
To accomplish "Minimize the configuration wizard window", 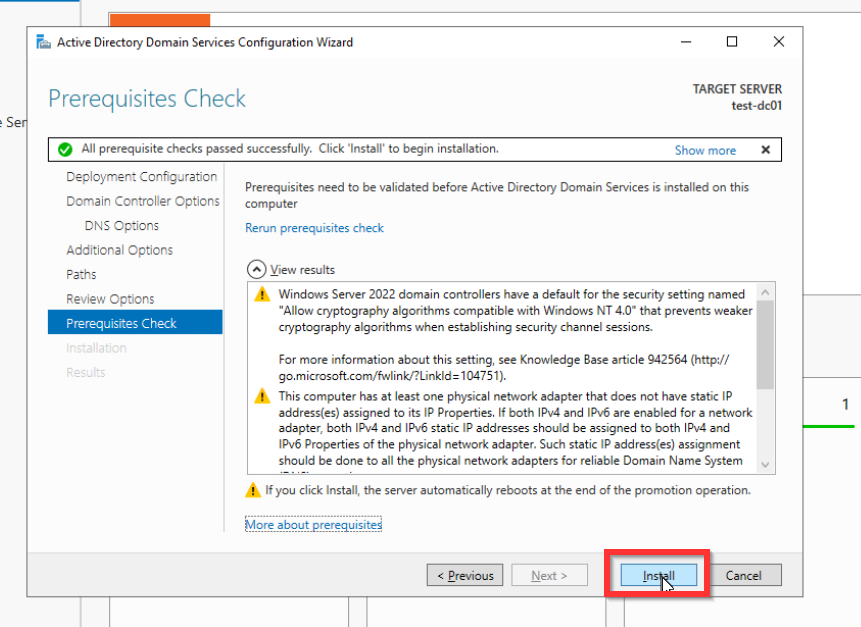I will pos(686,42).
